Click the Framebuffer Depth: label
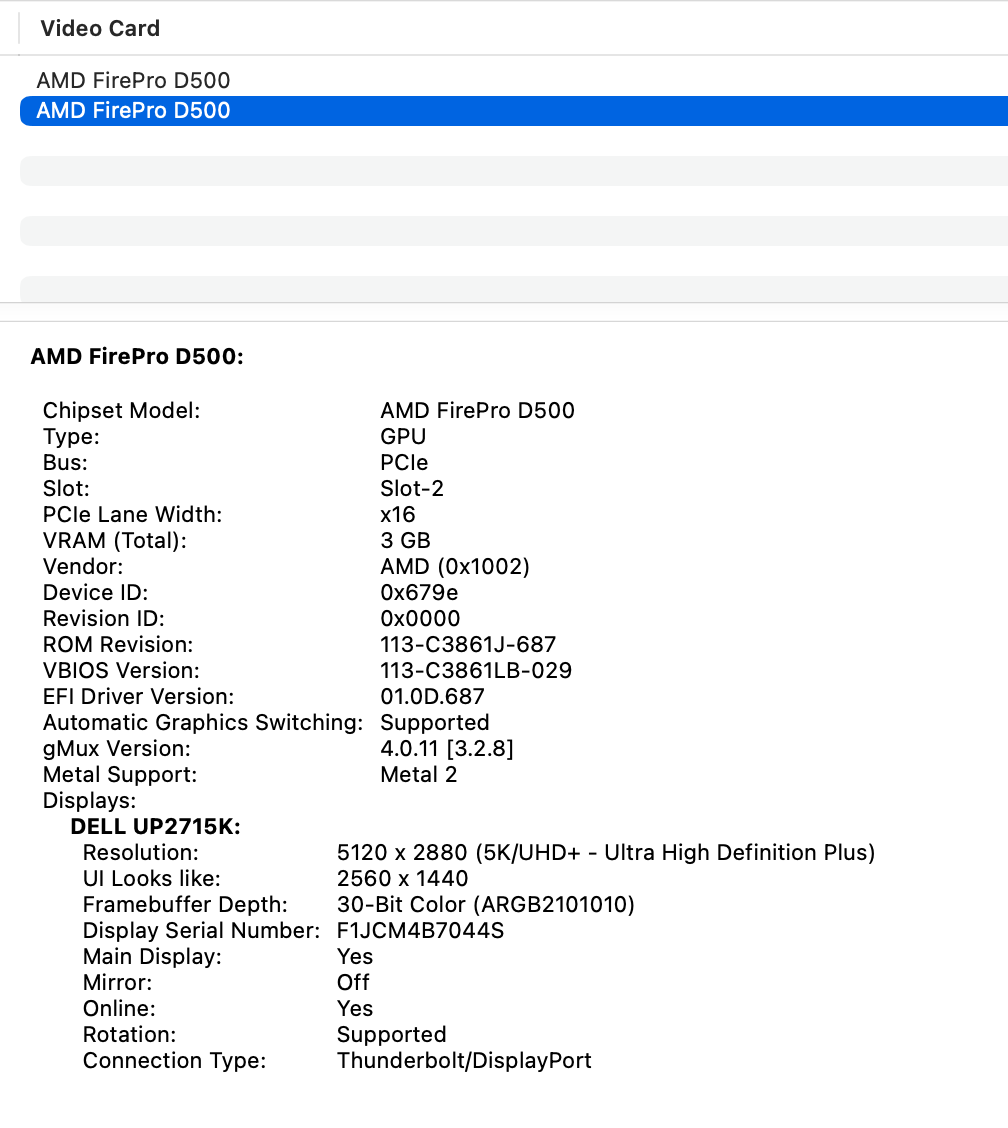 (185, 904)
